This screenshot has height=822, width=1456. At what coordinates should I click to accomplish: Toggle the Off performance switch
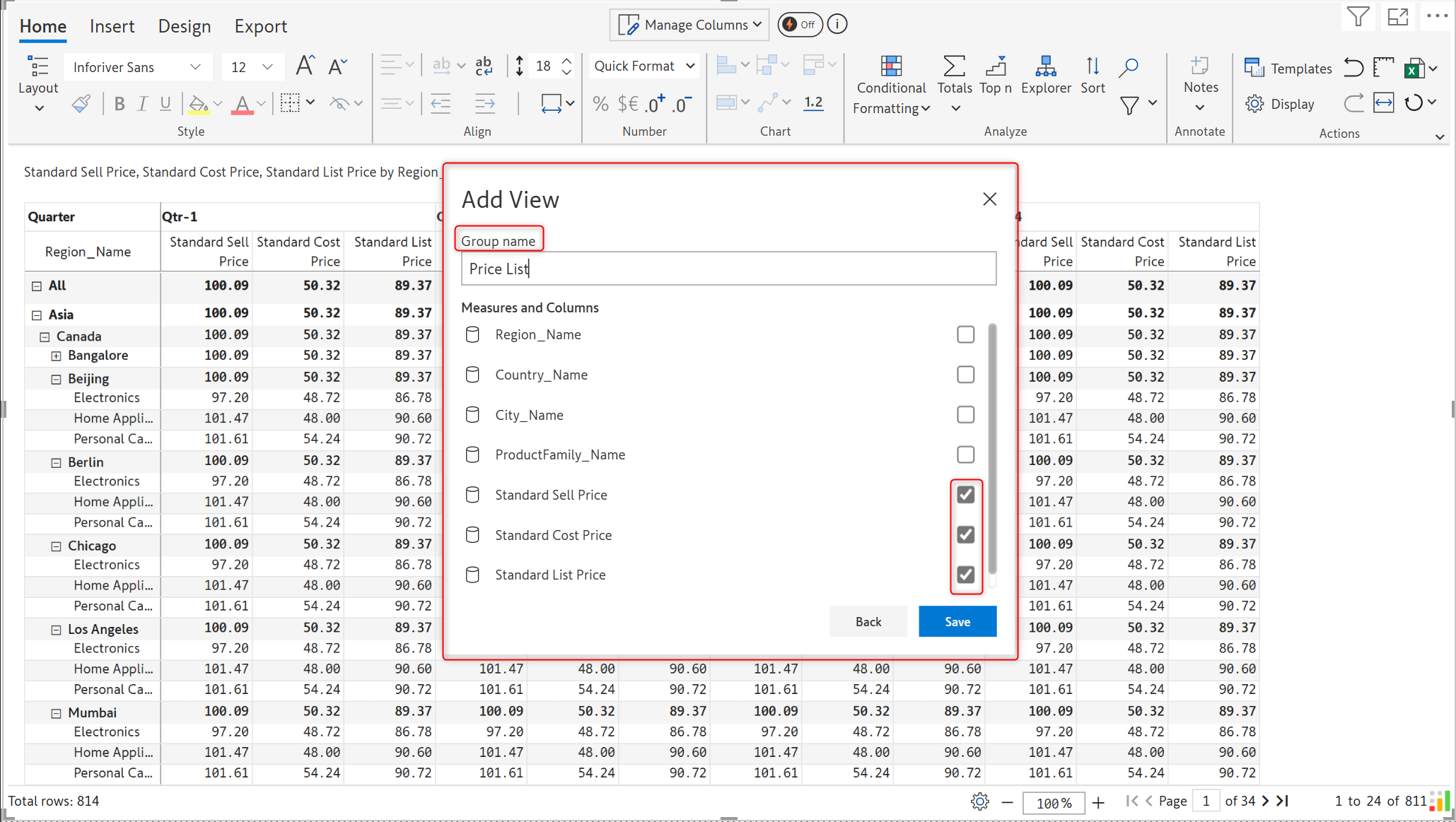click(799, 25)
